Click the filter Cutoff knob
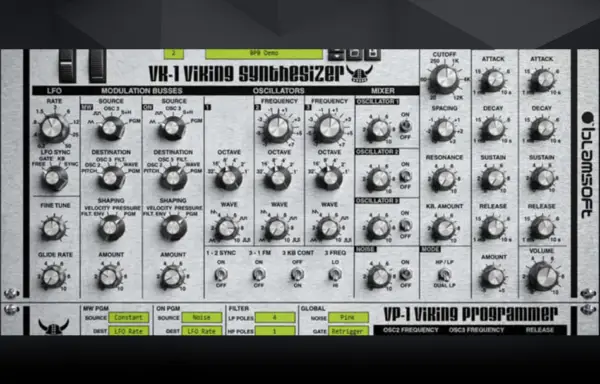 [x=445, y=78]
